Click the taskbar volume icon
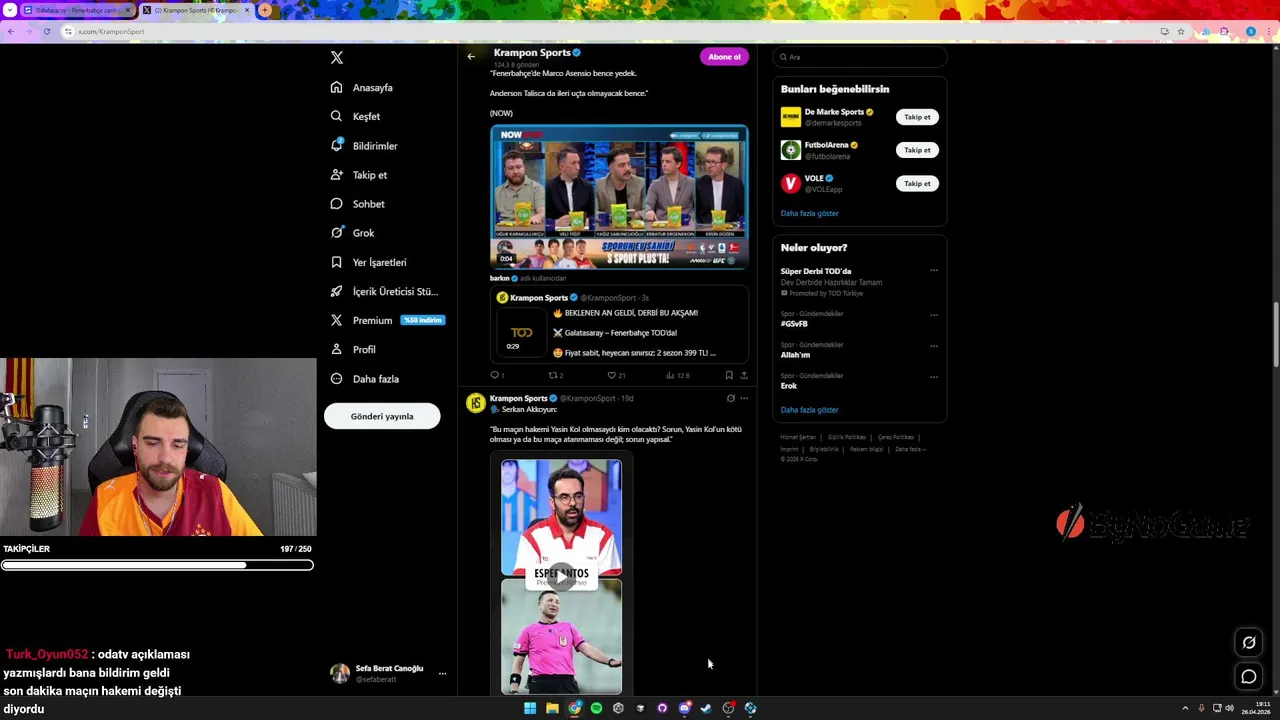The height and width of the screenshot is (720, 1280). [1229, 708]
